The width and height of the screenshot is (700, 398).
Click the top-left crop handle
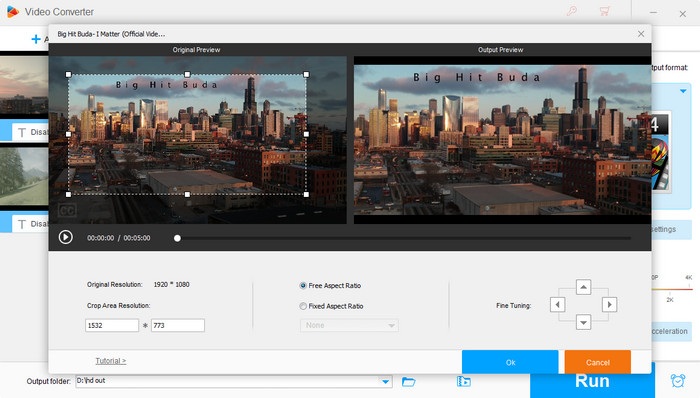pos(68,75)
